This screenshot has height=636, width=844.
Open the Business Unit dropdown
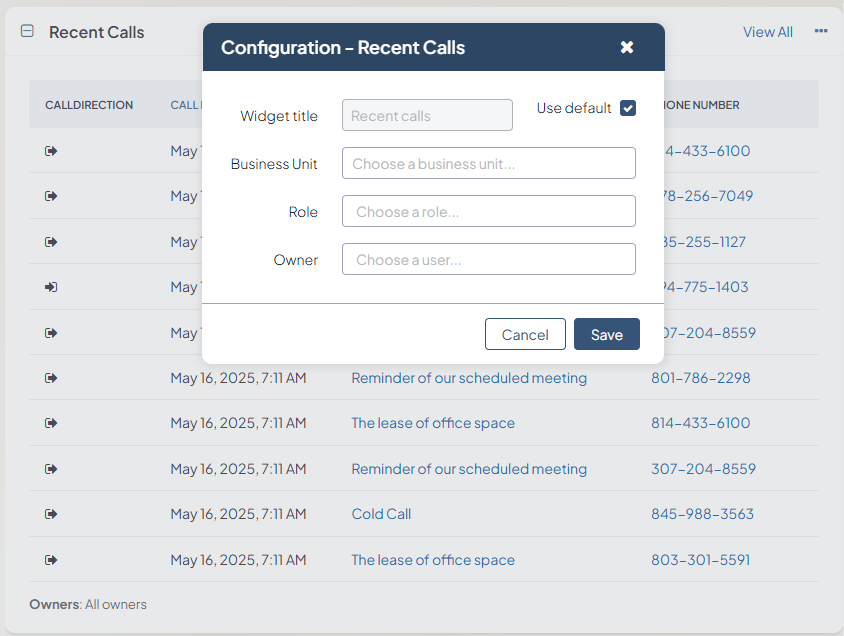point(488,163)
